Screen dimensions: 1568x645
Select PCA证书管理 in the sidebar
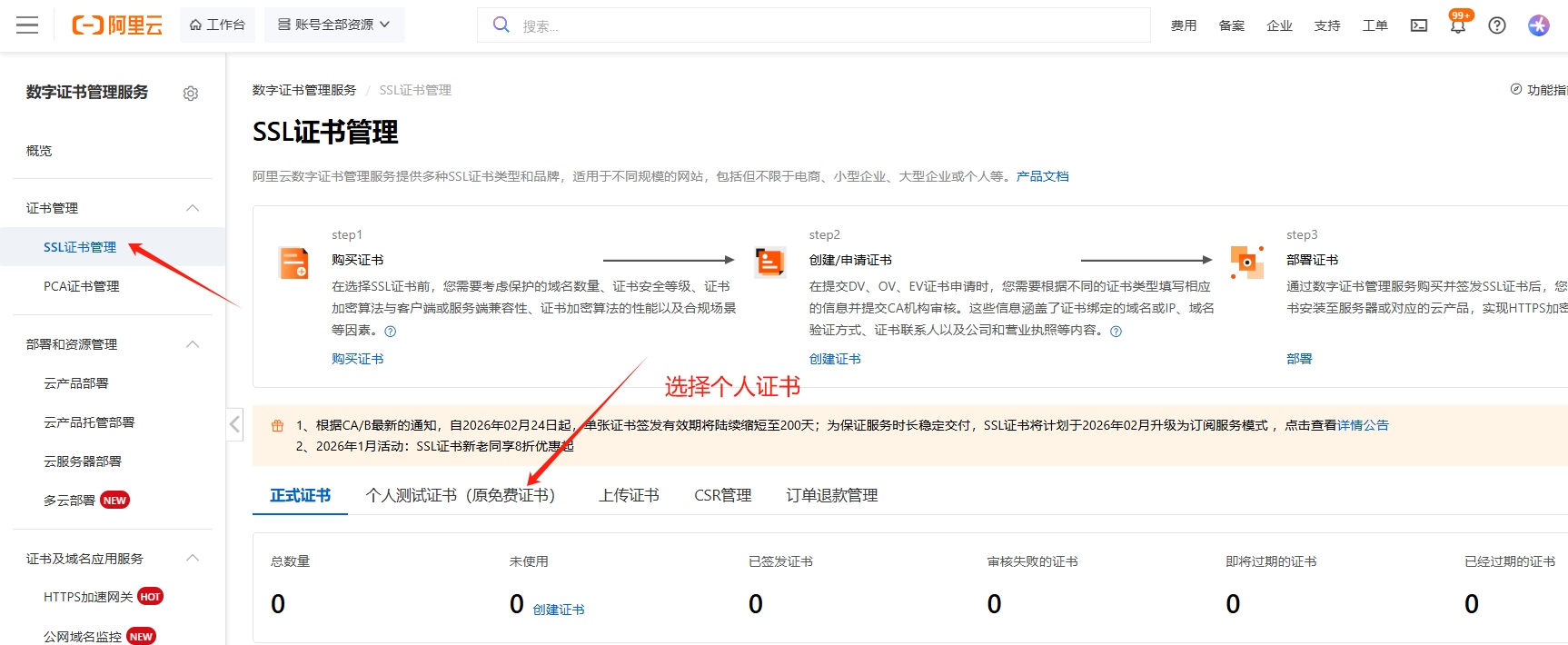[x=82, y=286]
